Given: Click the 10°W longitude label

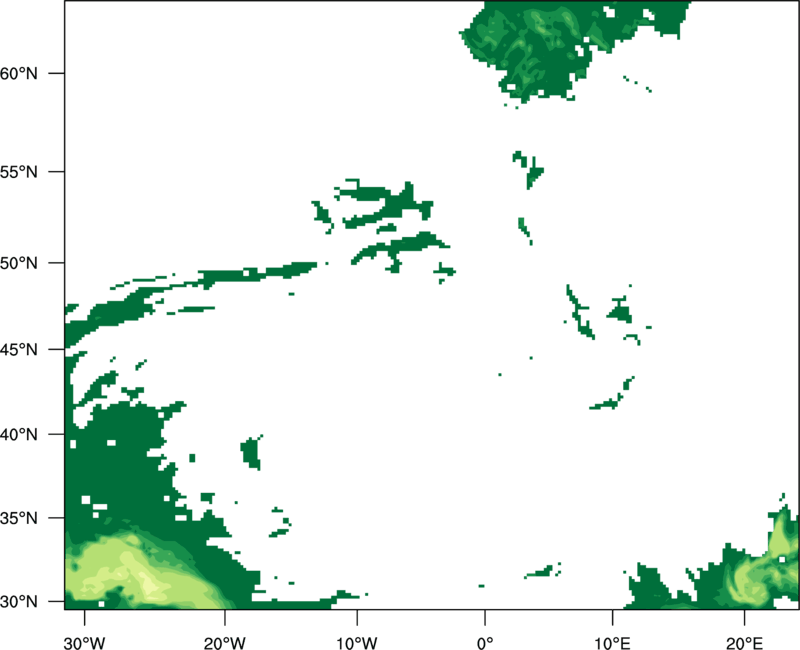Looking at the screenshot, I should point(357,643).
